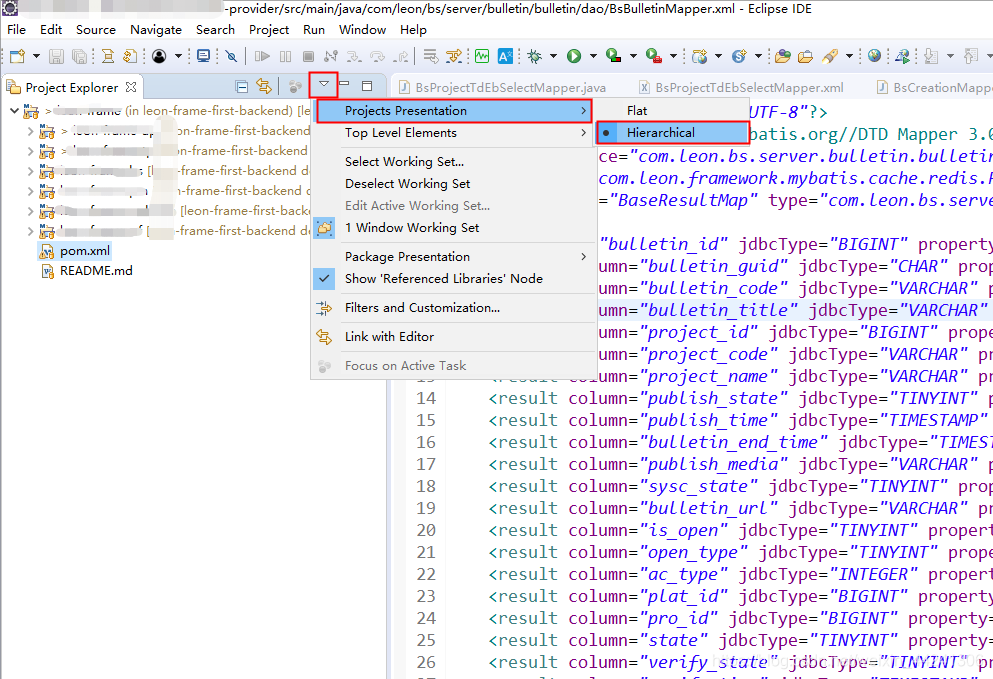Close the Project Explorer view
This screenshot has height=679, width=993.
point(131,86)
